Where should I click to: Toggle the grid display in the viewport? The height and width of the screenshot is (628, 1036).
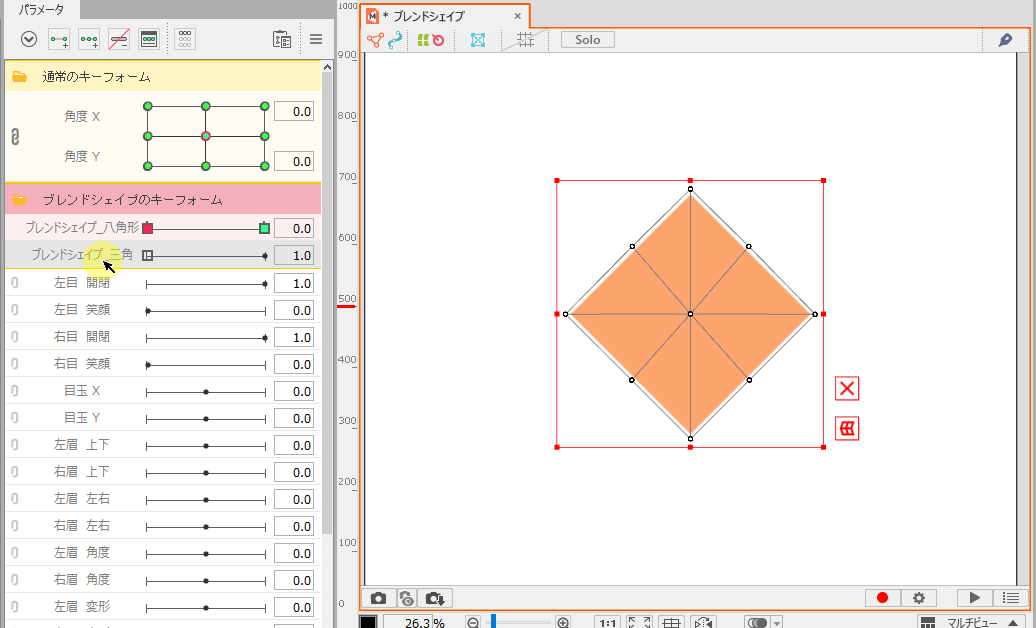[526, 40]
